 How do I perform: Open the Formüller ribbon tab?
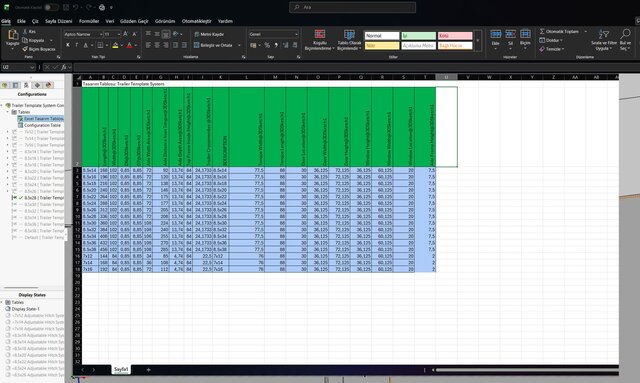pyautogui.click(x=89, y=21)
